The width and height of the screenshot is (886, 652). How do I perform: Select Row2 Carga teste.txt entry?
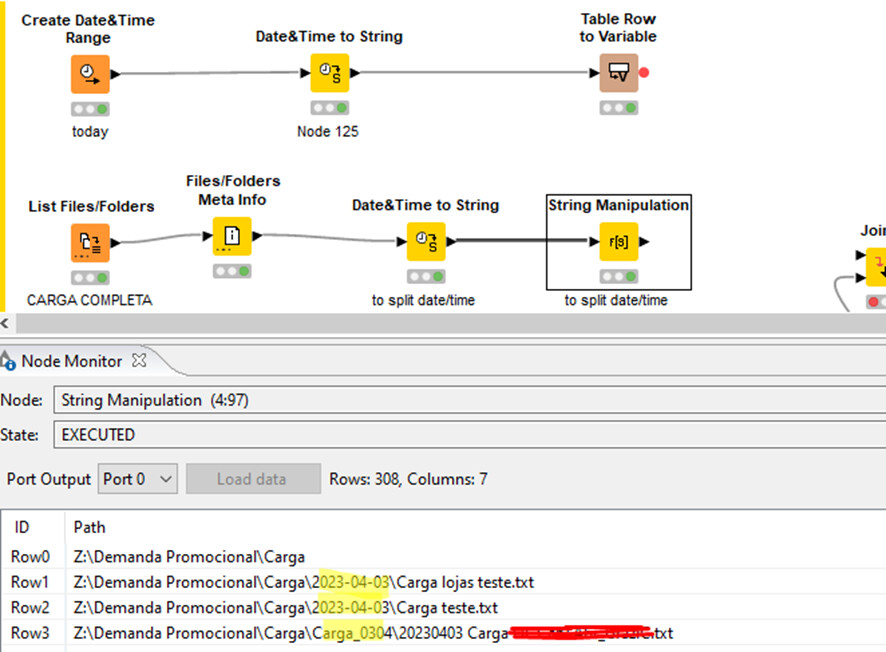pyautogui.click(x=285, y=607)
